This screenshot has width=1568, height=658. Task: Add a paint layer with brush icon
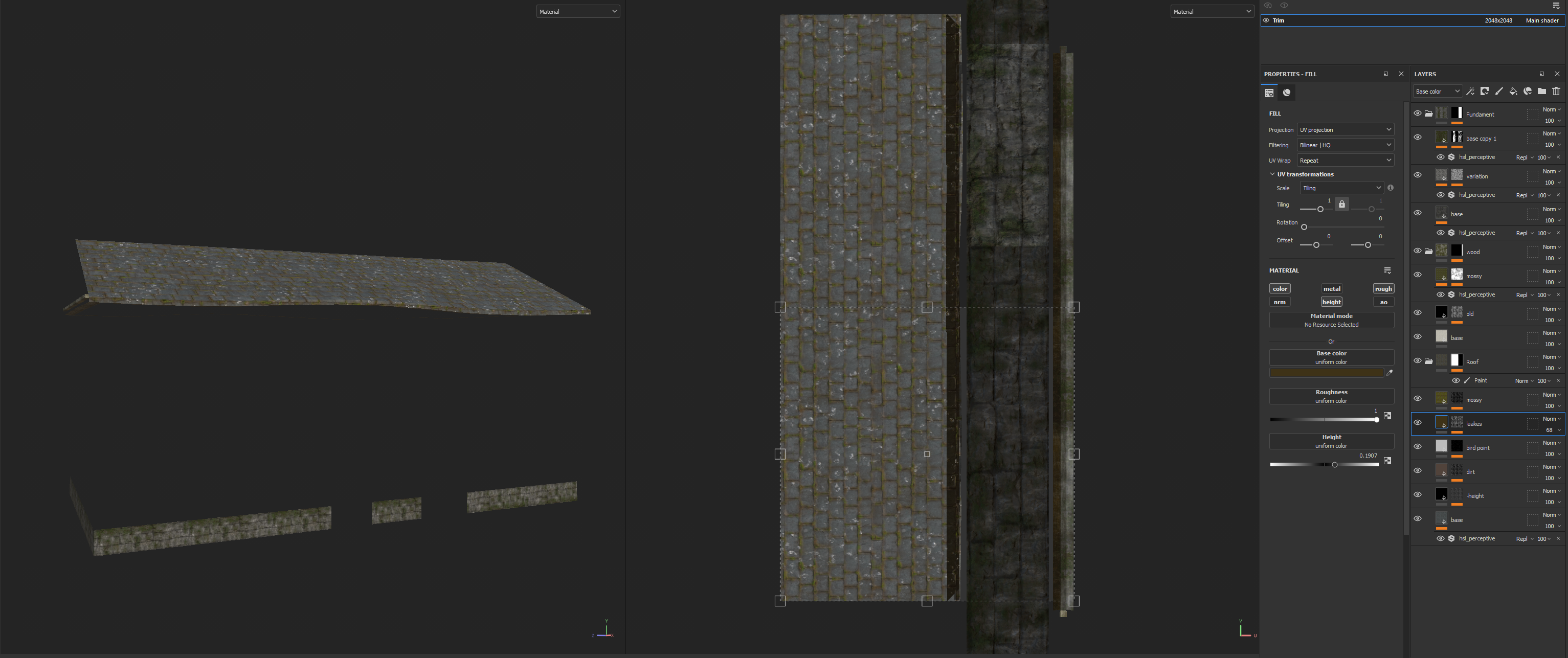(1498, 92)
